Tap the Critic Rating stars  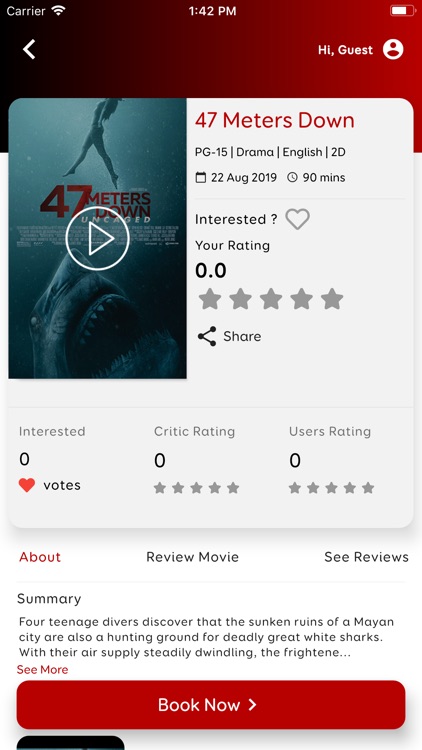pyautogui.click(x=196, y=488)
